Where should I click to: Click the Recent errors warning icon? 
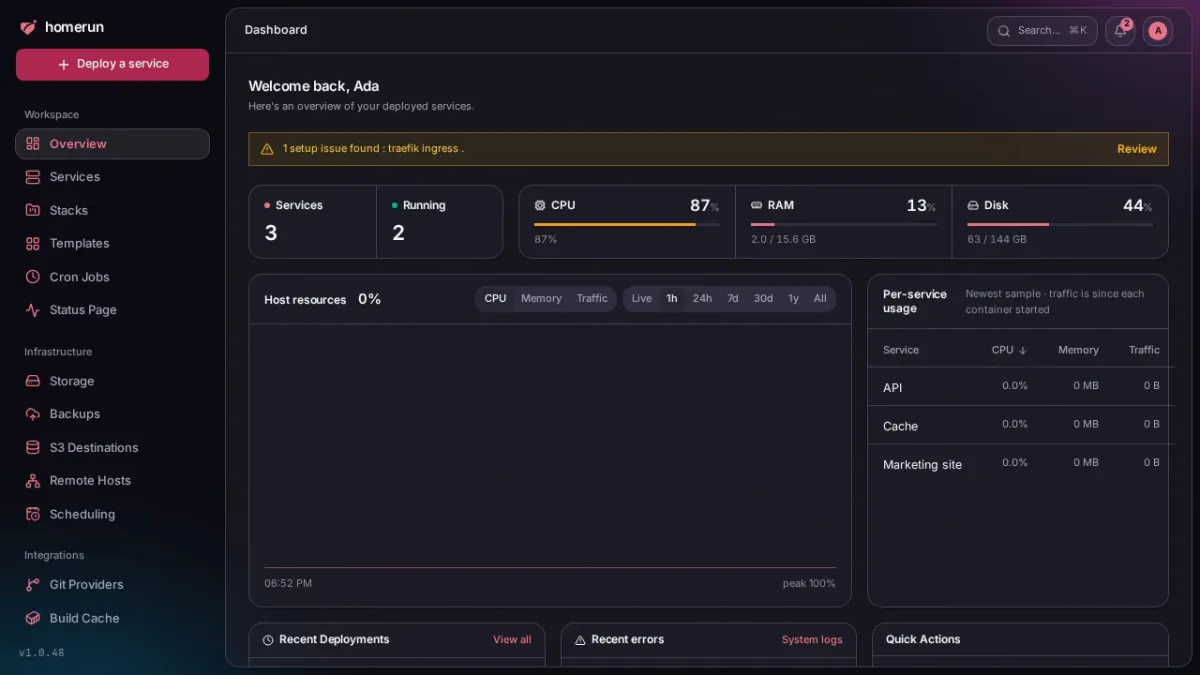580,640
